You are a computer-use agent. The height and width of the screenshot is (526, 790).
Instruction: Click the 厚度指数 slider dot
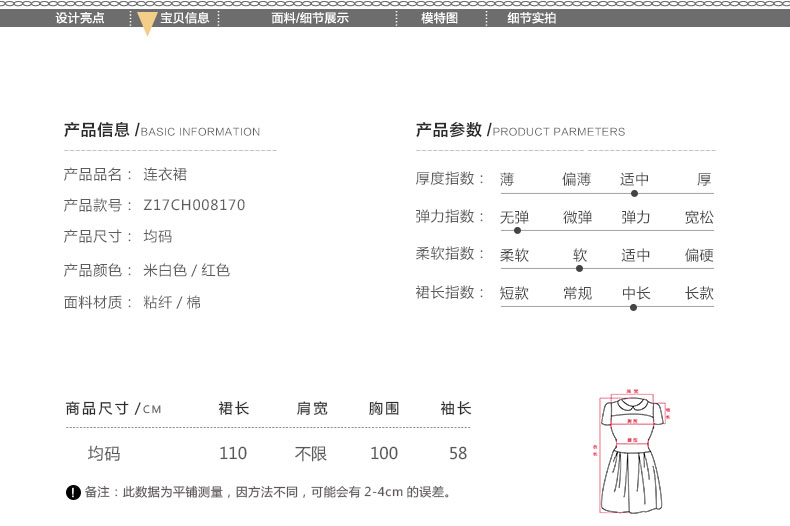(x=635, y=193)
